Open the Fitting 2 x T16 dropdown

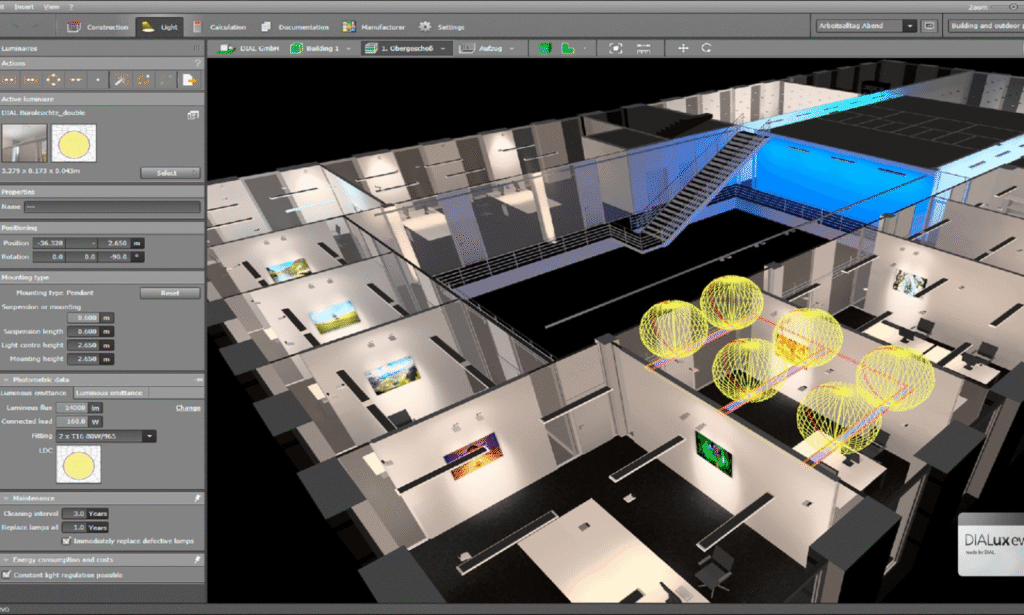[x=149, y=436]
